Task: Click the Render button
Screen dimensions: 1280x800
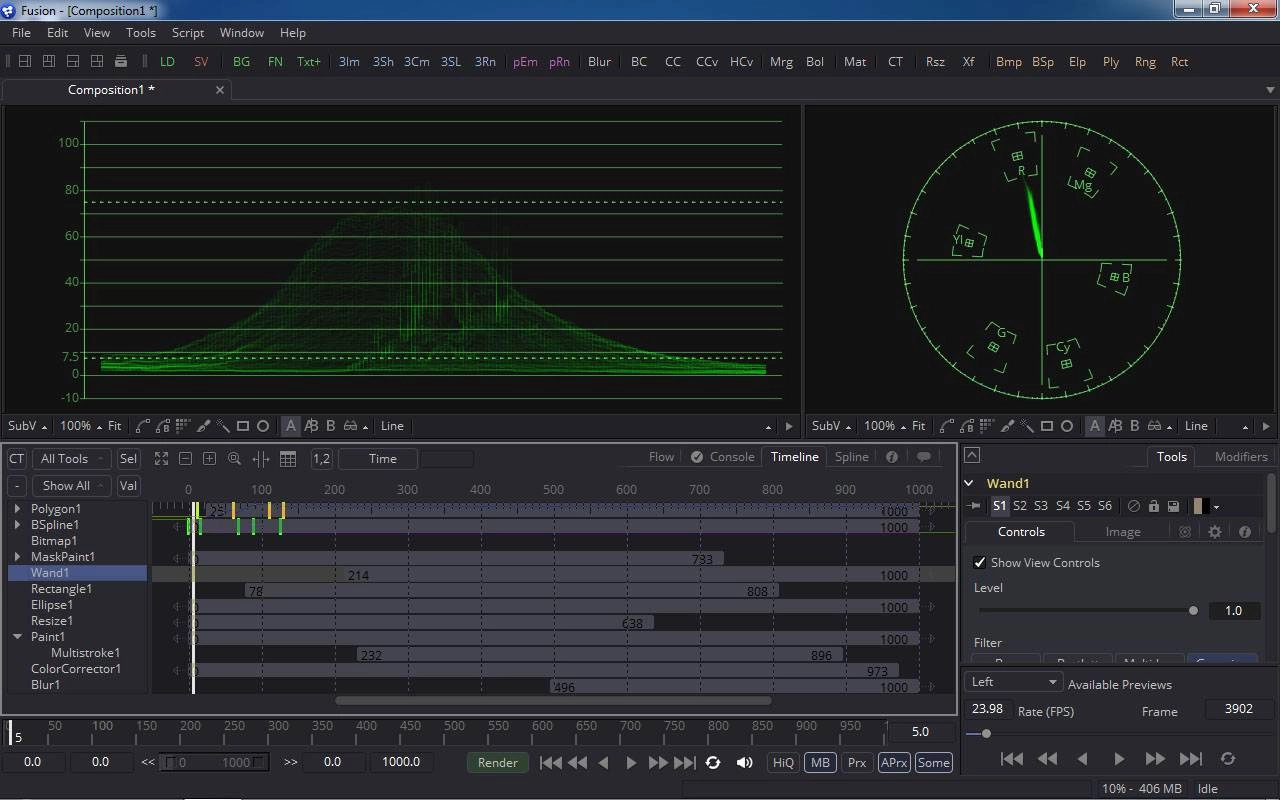Action: 497,762
